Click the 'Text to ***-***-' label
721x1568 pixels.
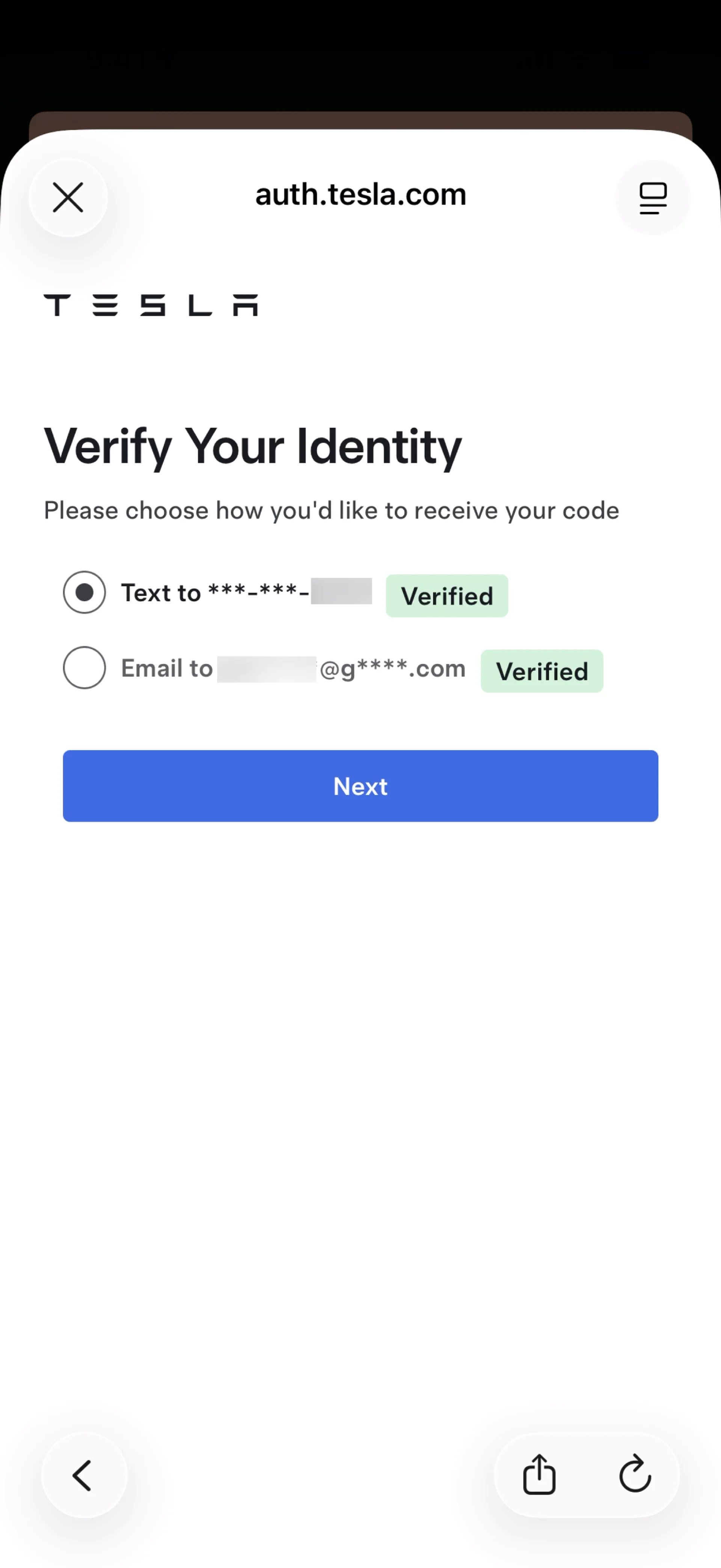pos(214,593)
